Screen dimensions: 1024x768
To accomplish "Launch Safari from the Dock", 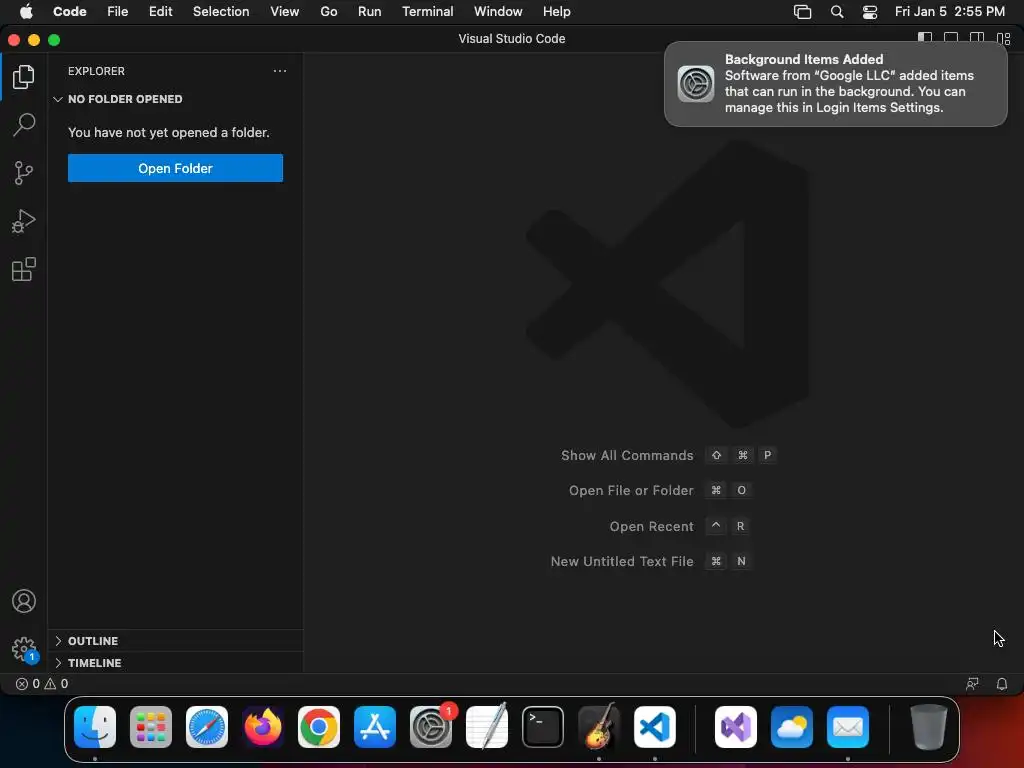I will tap(207, 727).
